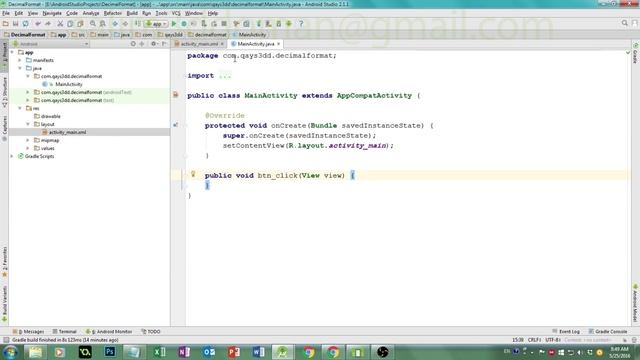The image size is (640, 360).
Task: Click the Paste toolbar icon
Action: point(80,24)
